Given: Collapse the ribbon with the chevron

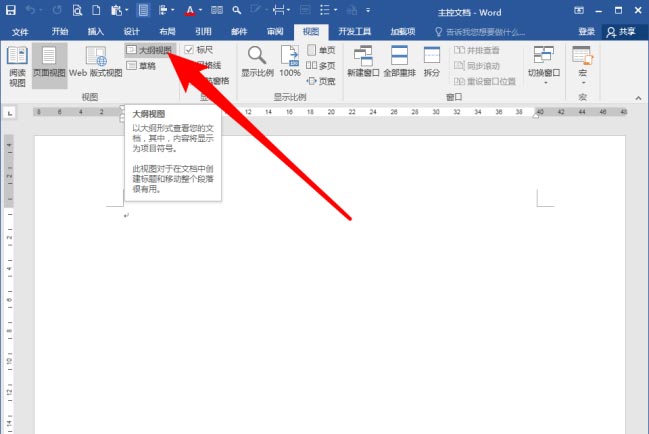Looking at the screenshot, I should pyautogui.click(x=638, y=98).
